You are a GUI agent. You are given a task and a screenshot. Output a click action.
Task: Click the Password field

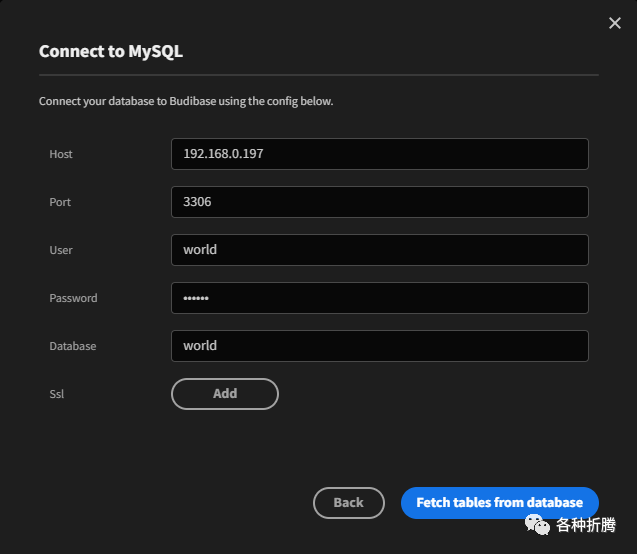click(x=380, y=298)
